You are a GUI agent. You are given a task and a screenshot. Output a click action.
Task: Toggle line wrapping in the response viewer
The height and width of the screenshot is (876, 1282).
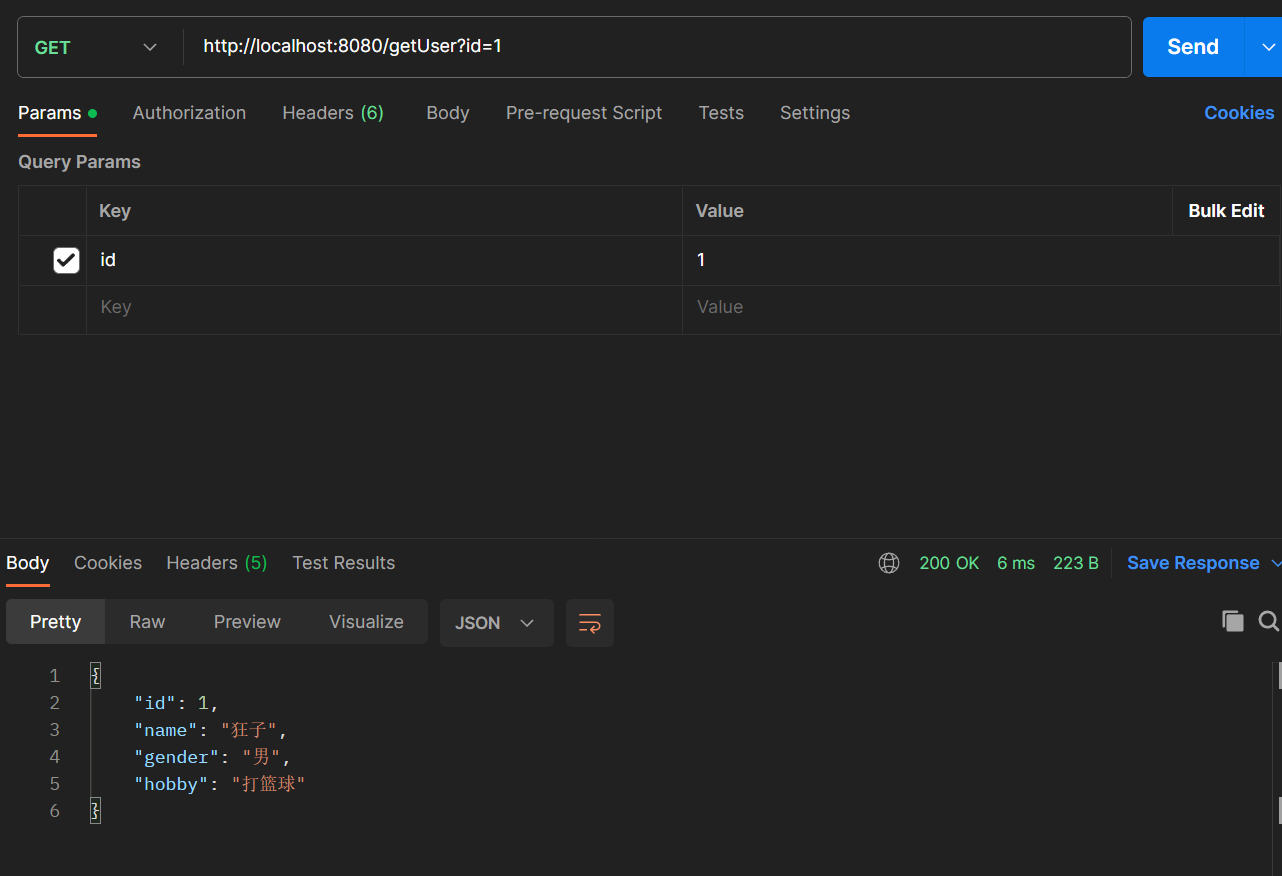589,622
